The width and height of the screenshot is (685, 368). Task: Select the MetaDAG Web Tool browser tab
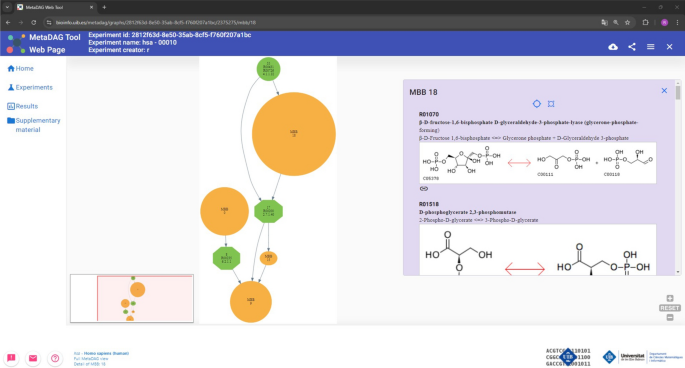55,7
